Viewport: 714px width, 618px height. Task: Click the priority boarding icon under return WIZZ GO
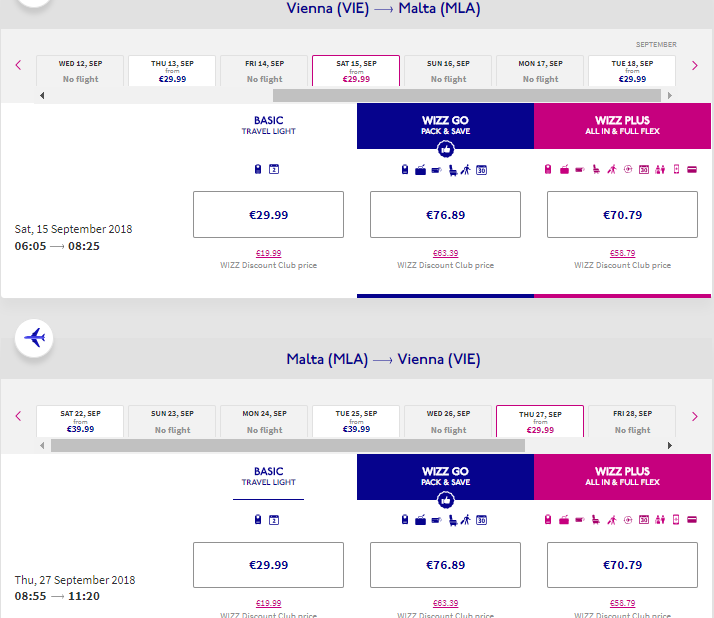pos(466,520)
